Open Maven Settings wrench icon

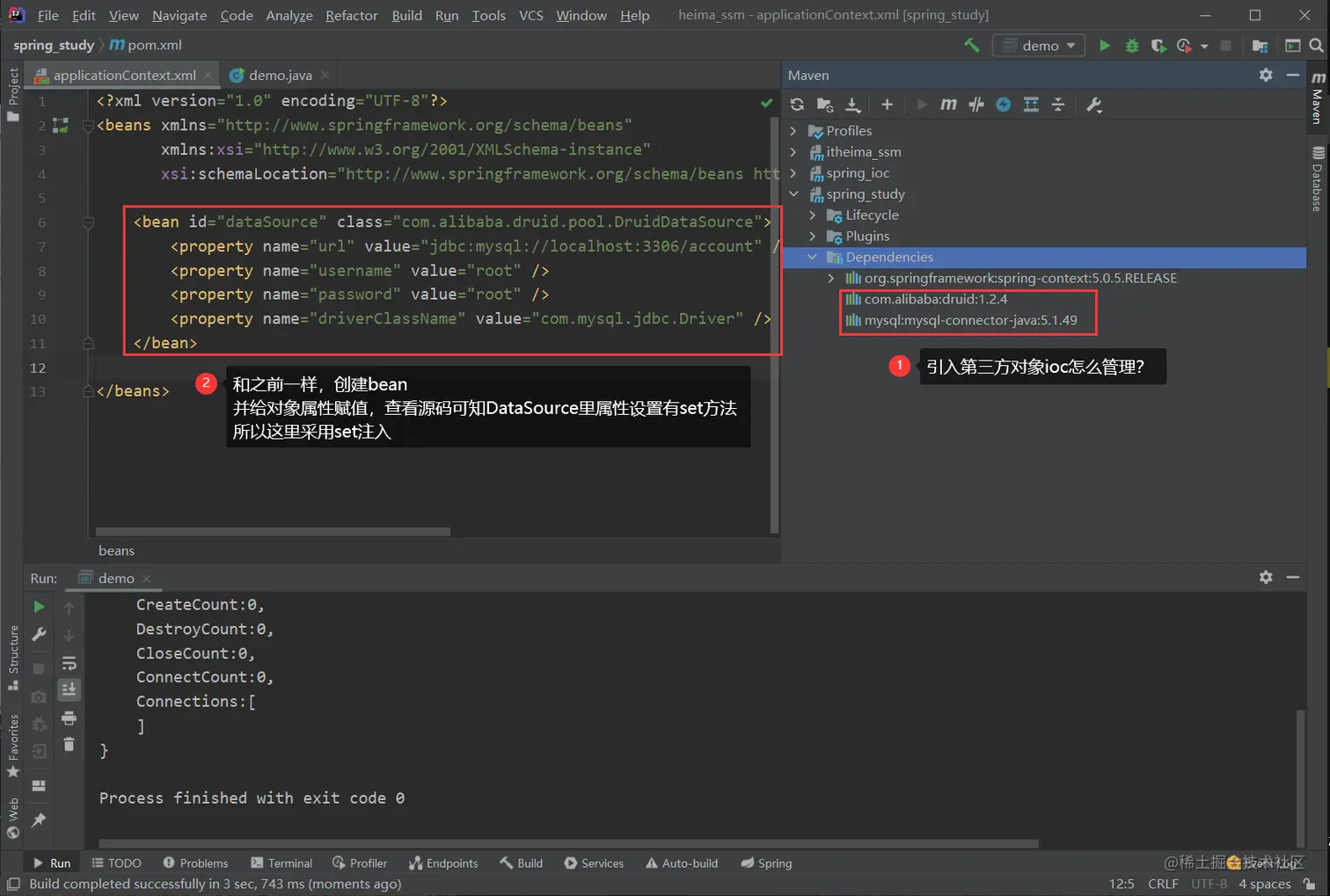click(1094, 105)
